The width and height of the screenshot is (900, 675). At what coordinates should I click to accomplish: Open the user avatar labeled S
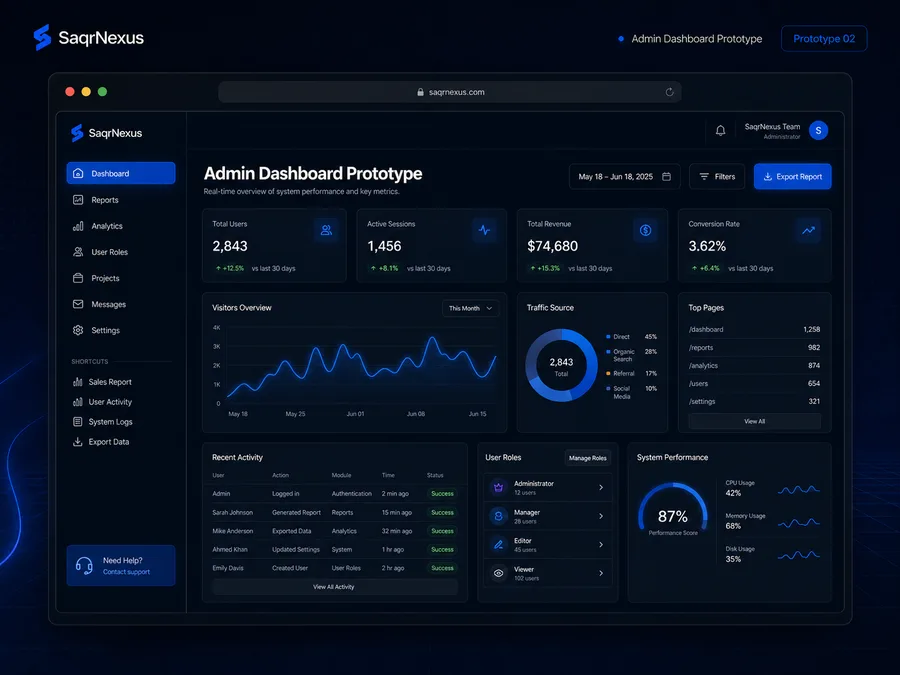pos(818,131)
